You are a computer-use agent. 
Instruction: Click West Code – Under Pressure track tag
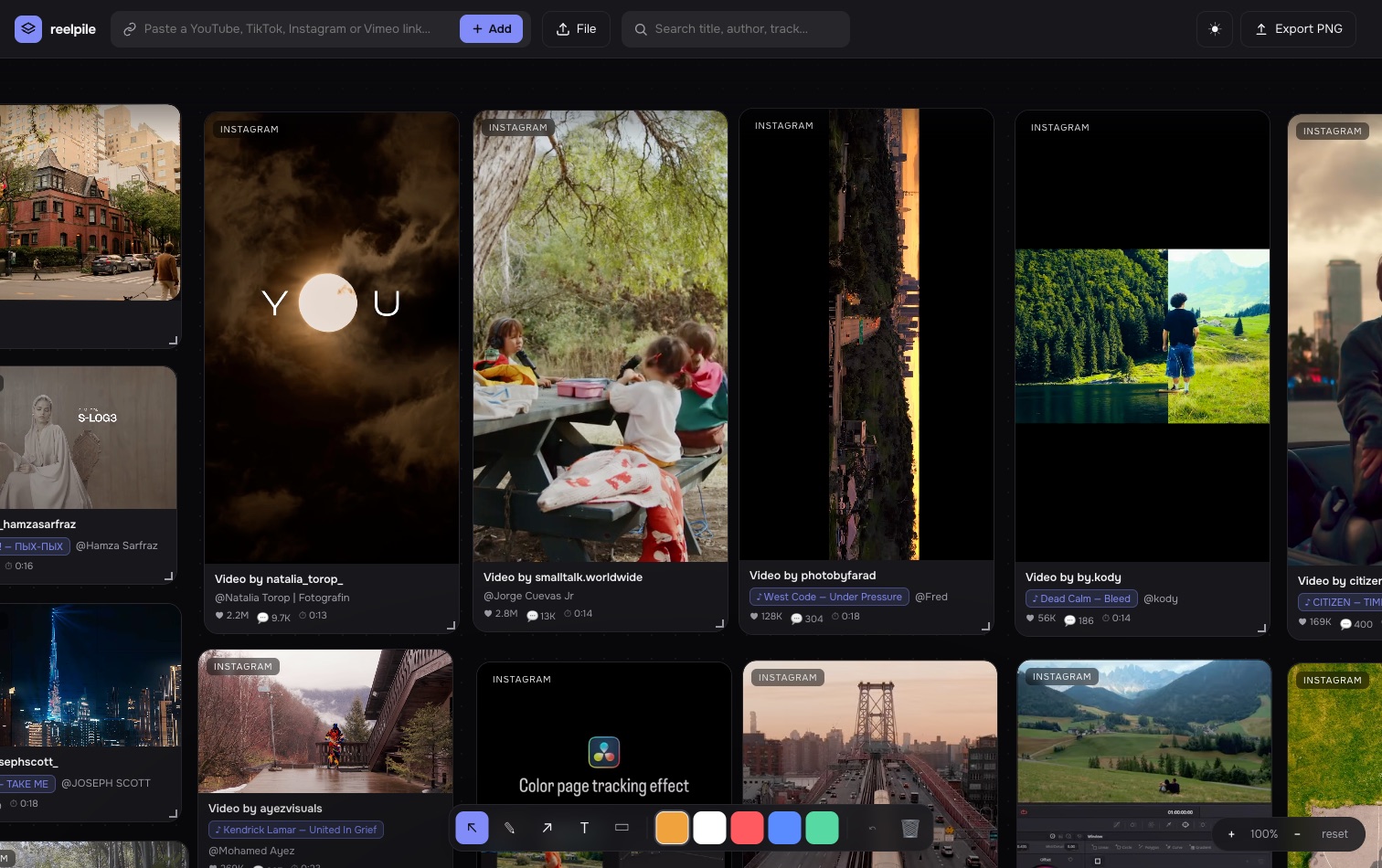click(x=829, y=597)
